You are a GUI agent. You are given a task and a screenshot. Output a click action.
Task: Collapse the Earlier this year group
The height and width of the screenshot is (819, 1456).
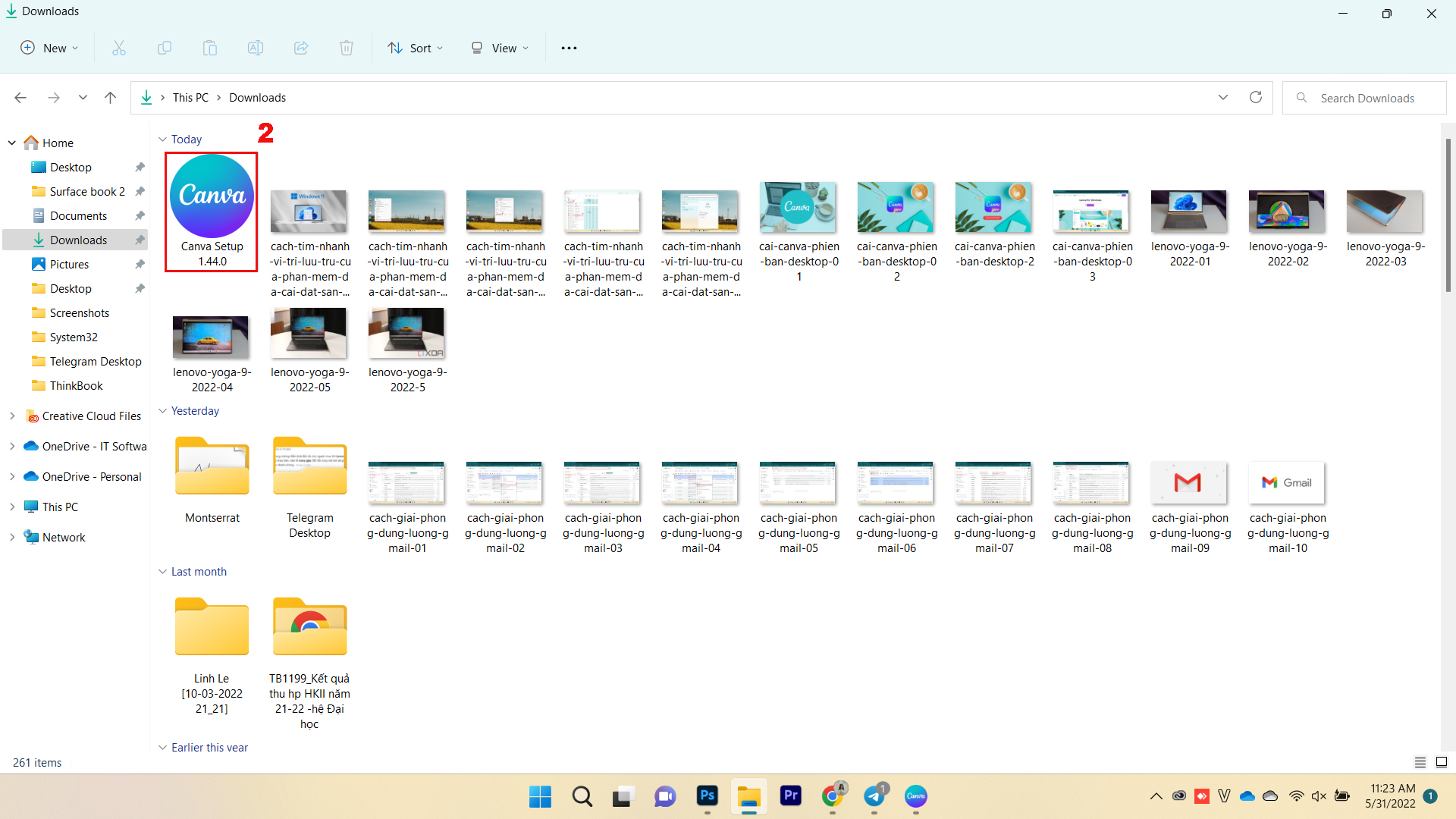[x=162, y=748]
